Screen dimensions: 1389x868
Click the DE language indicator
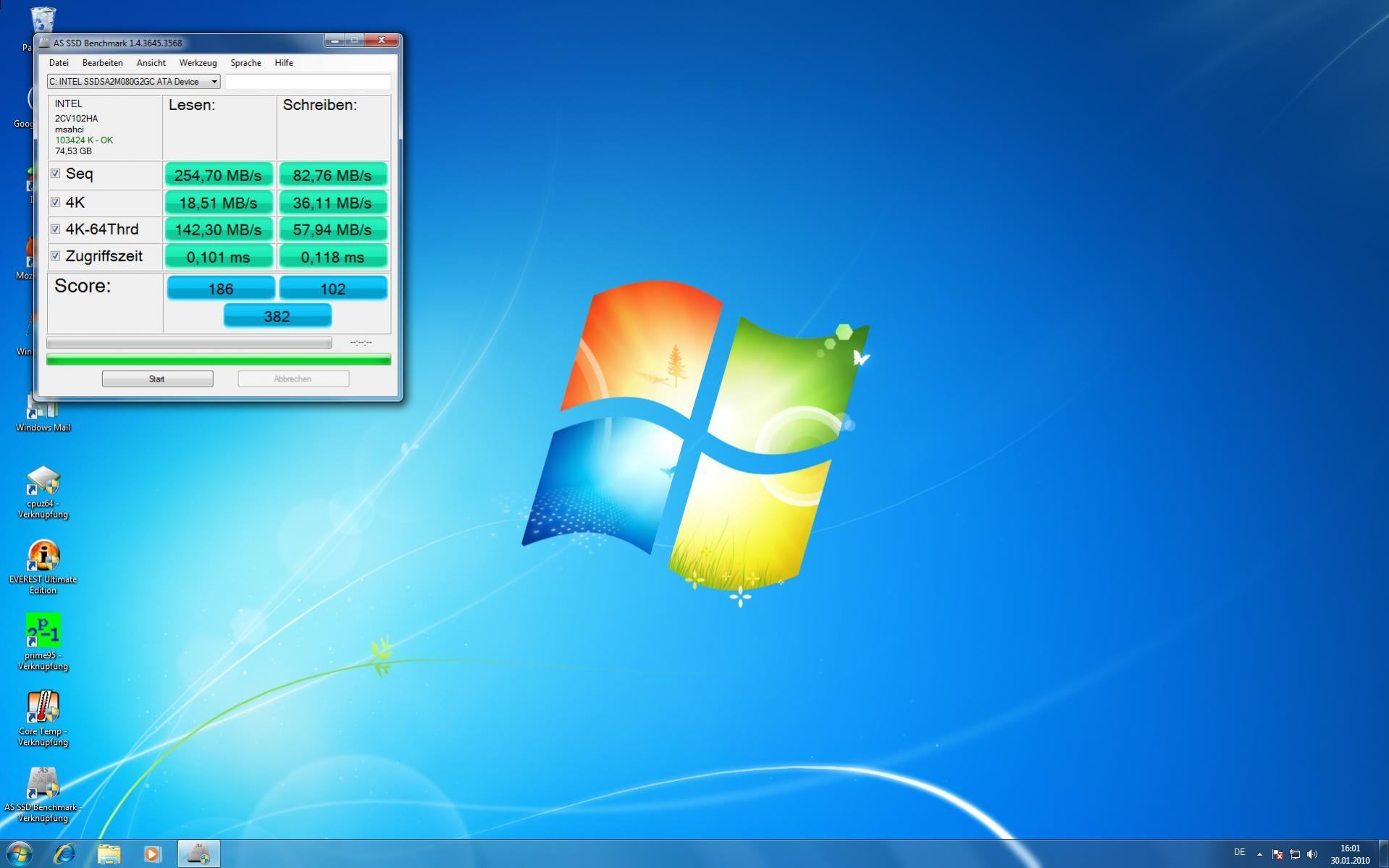pyautogui.click(x=1239, y=852)
